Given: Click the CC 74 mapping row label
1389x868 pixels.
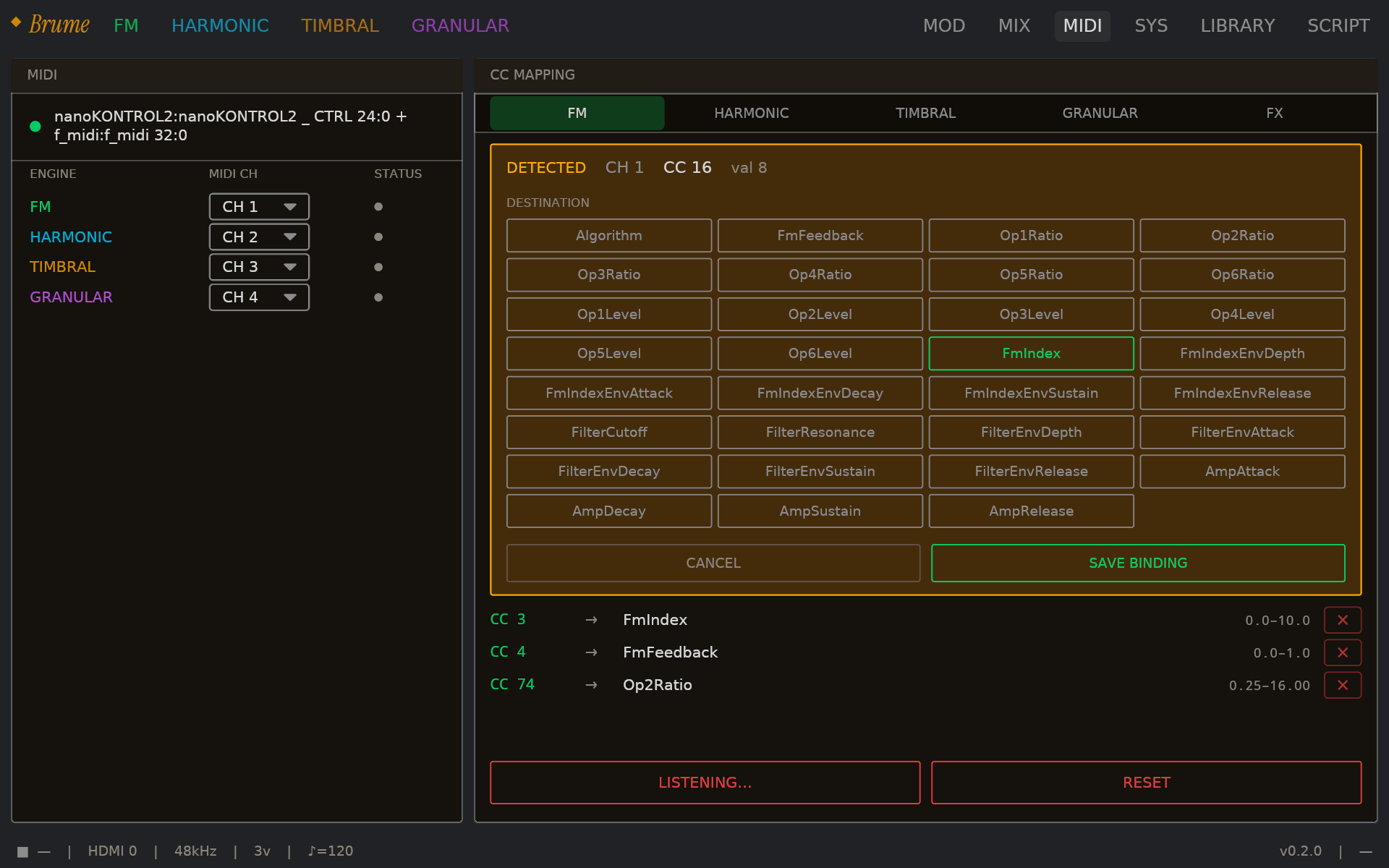Looking at the screenshot, I should (x=512, y=685).
